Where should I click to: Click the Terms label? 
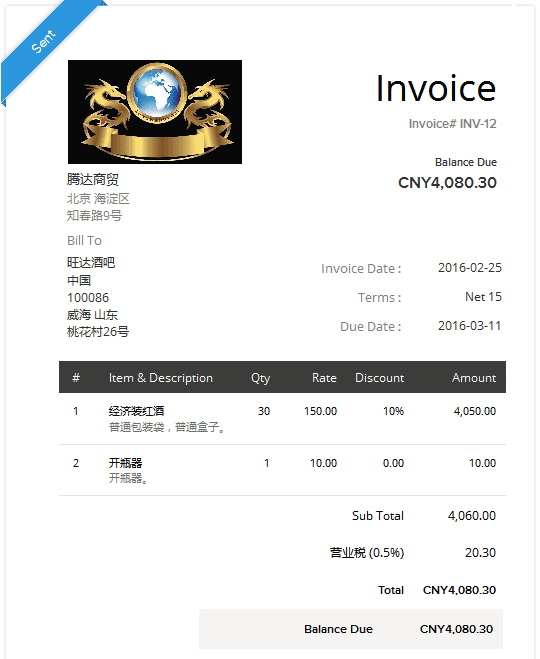click(x=379, y=298)
